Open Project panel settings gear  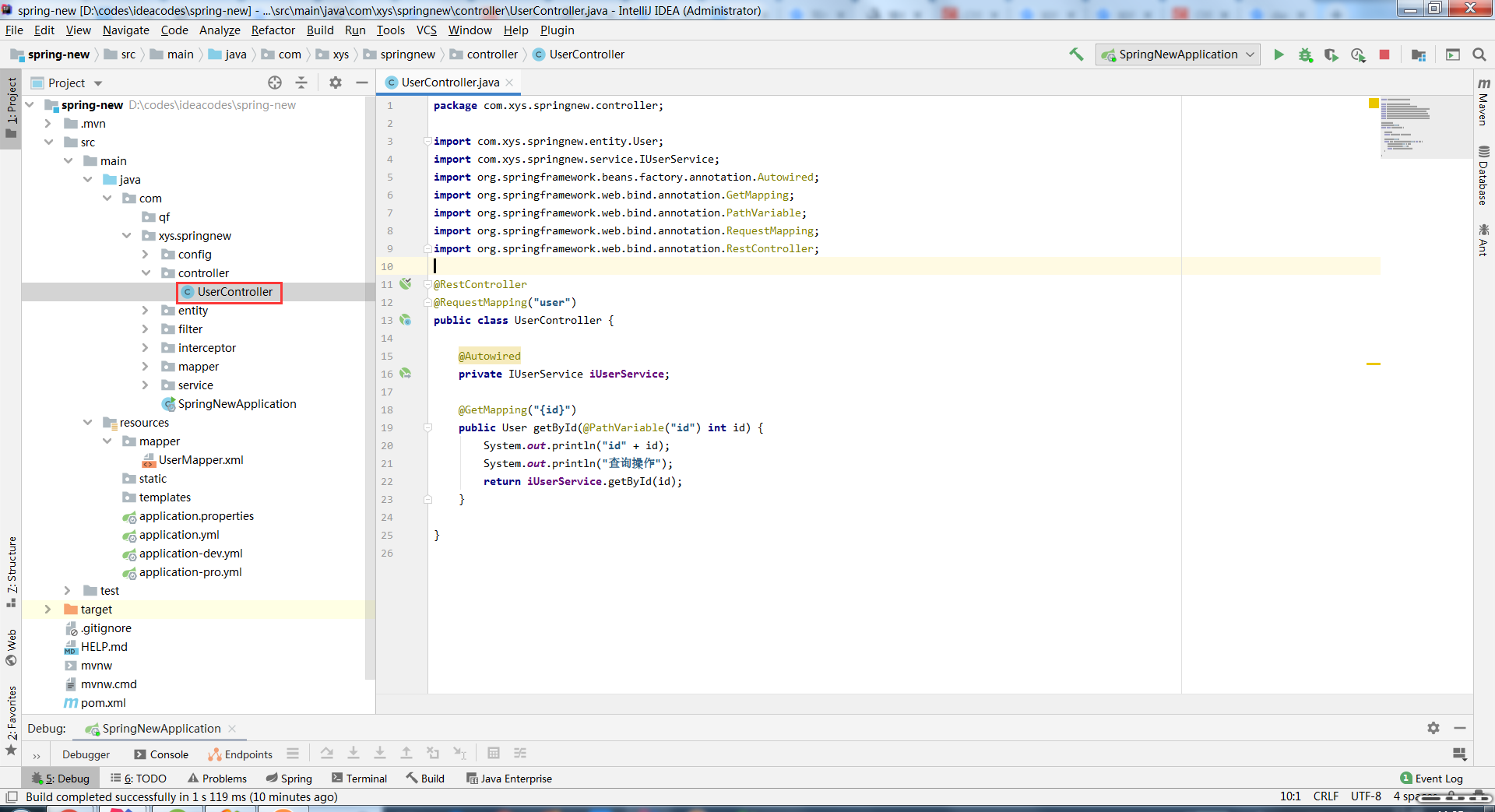tap(336, 83)
